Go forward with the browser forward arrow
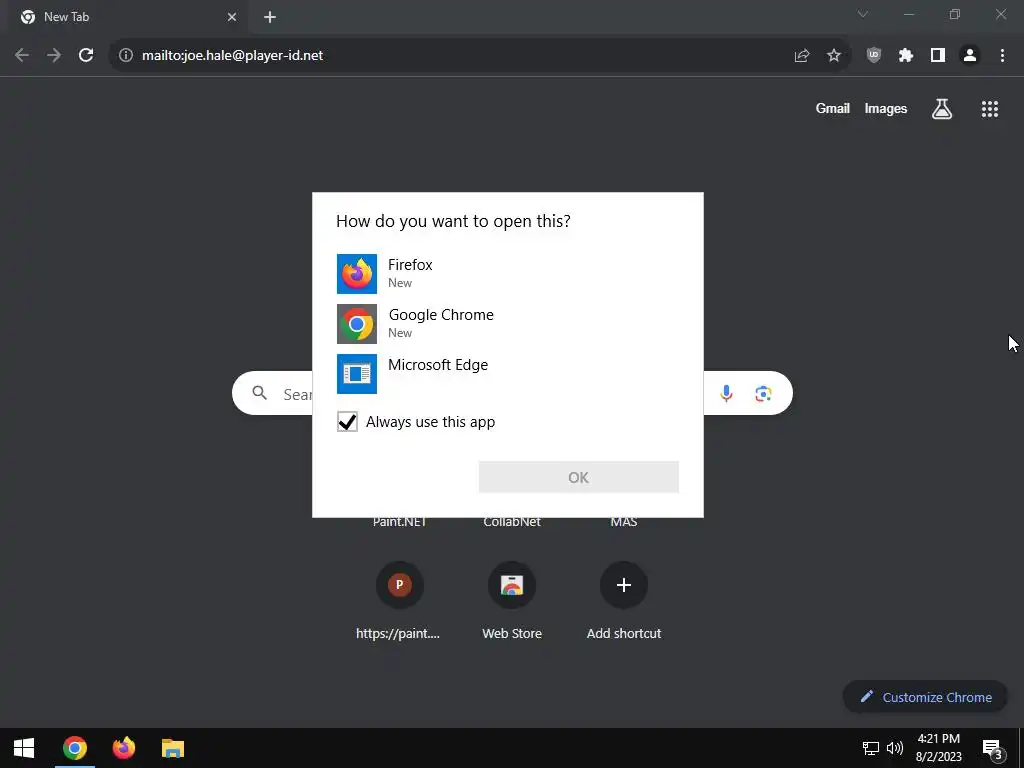This screenshot has width=1024, height=768. pos(54,56)
